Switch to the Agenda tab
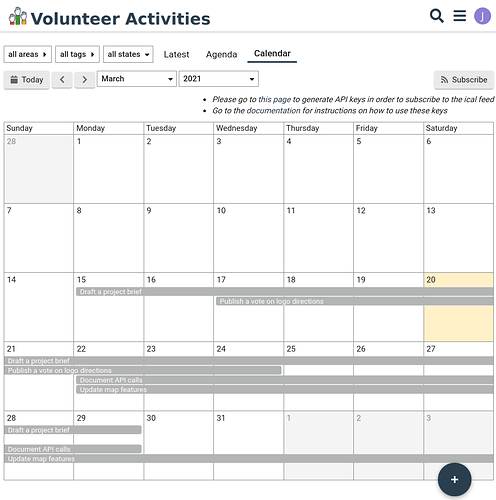Viewport: 496px width, 500px height. click(221, 54)
